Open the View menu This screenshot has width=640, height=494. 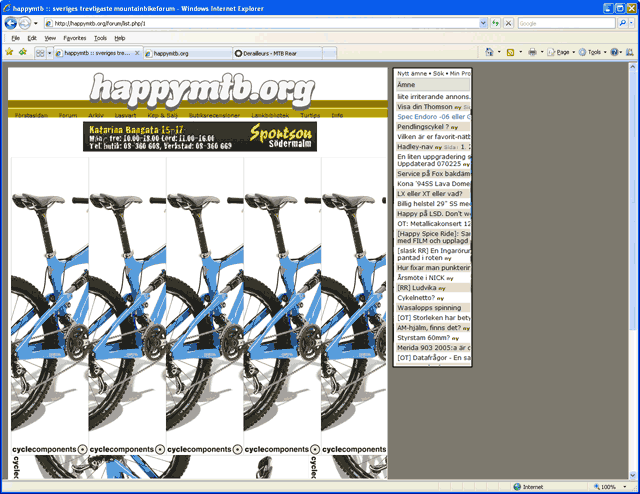point(50,38)
